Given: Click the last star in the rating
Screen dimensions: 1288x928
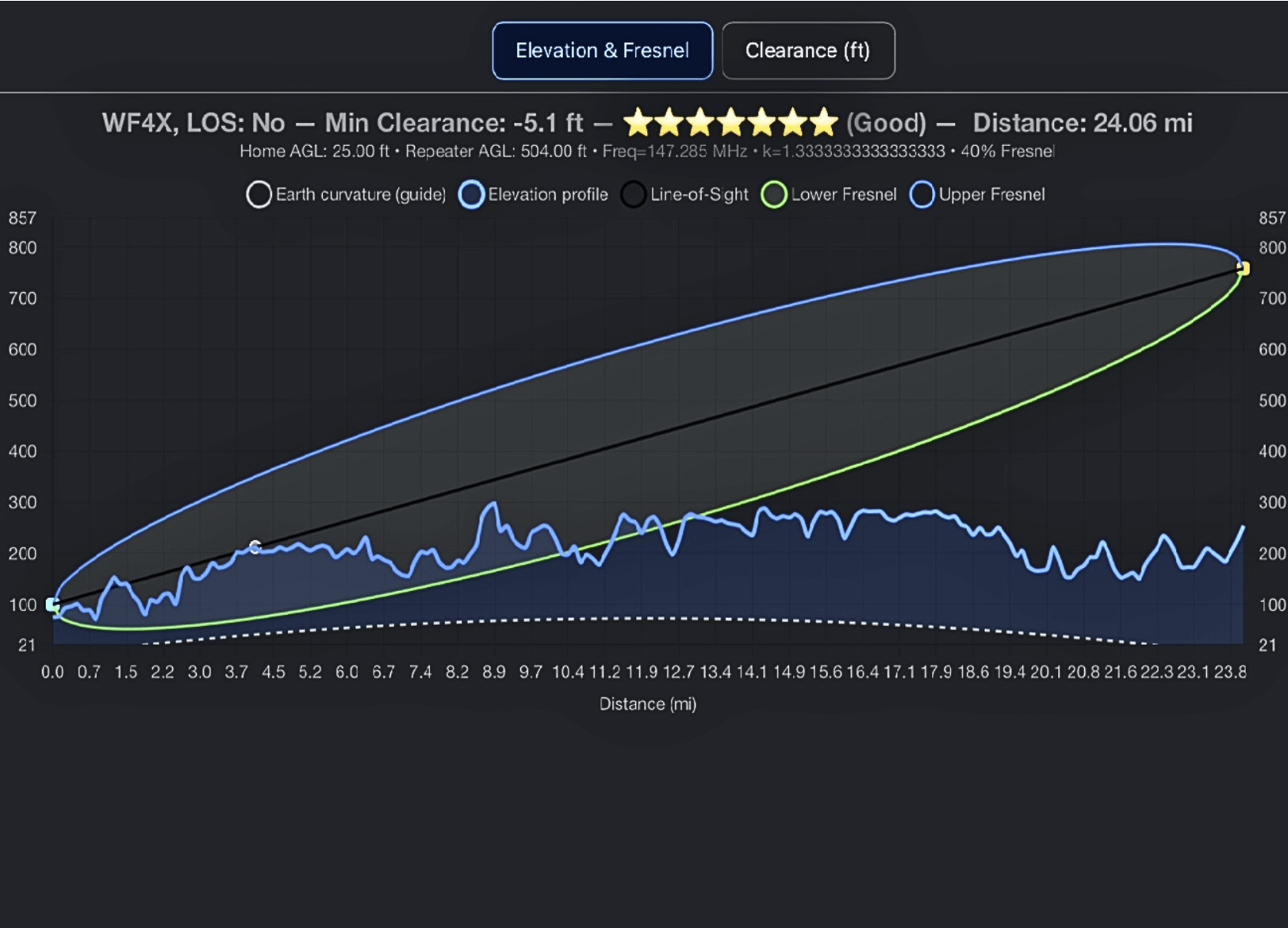Looking at the screenshot, I should click(823, 123).
